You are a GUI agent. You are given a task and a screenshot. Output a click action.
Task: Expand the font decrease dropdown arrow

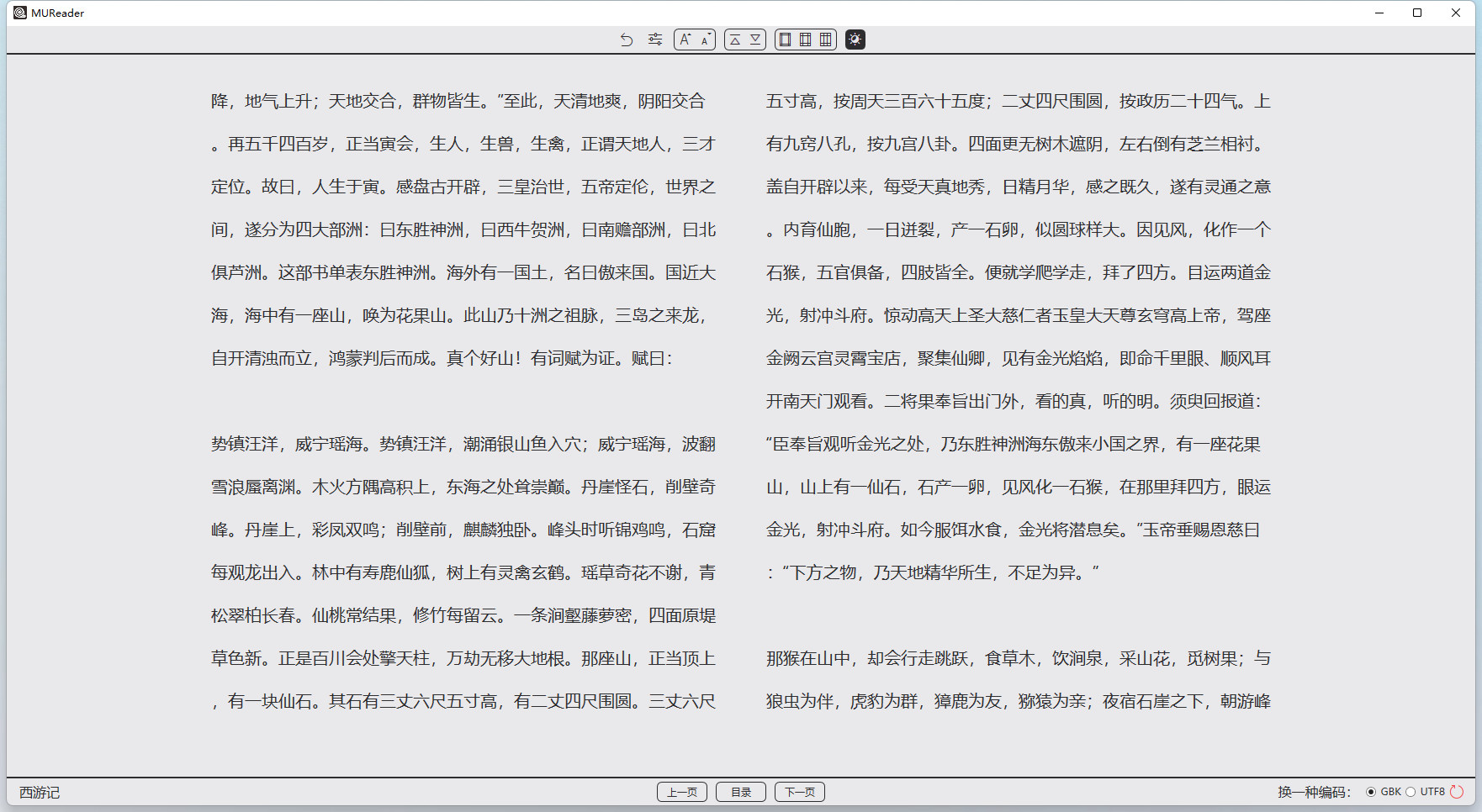tap(709, 34)
